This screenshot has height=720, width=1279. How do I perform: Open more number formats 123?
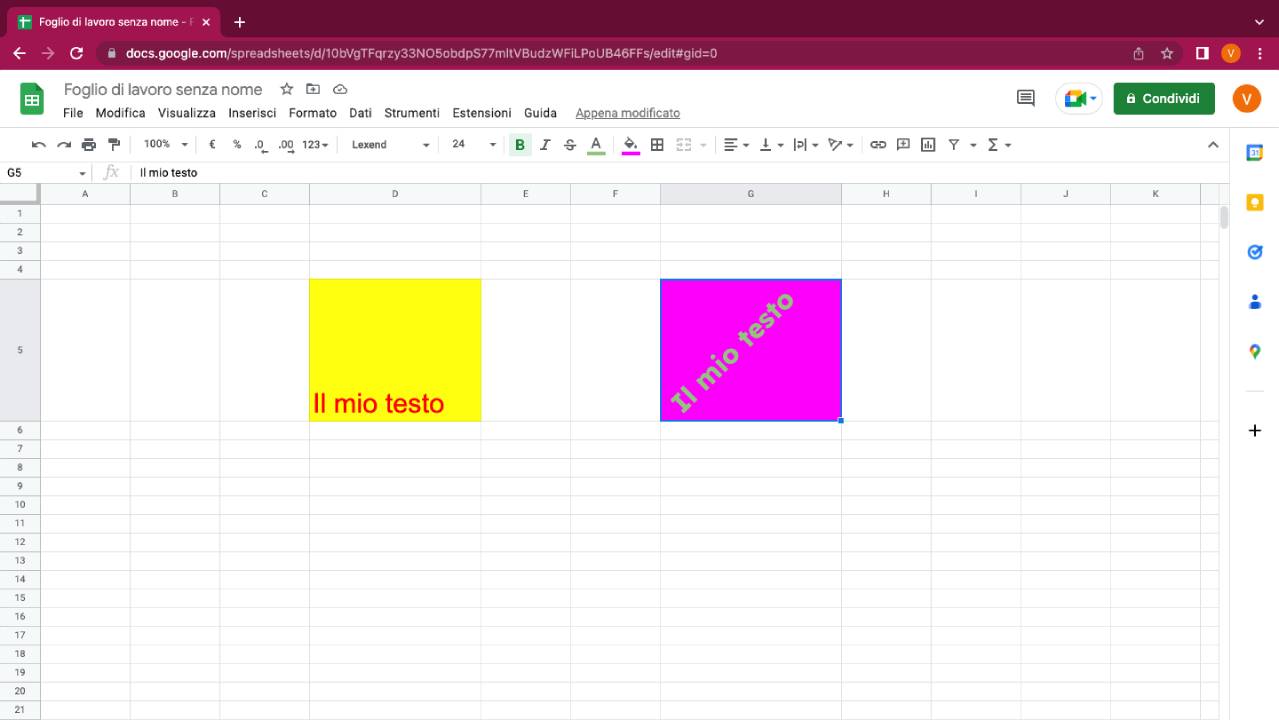315,145
